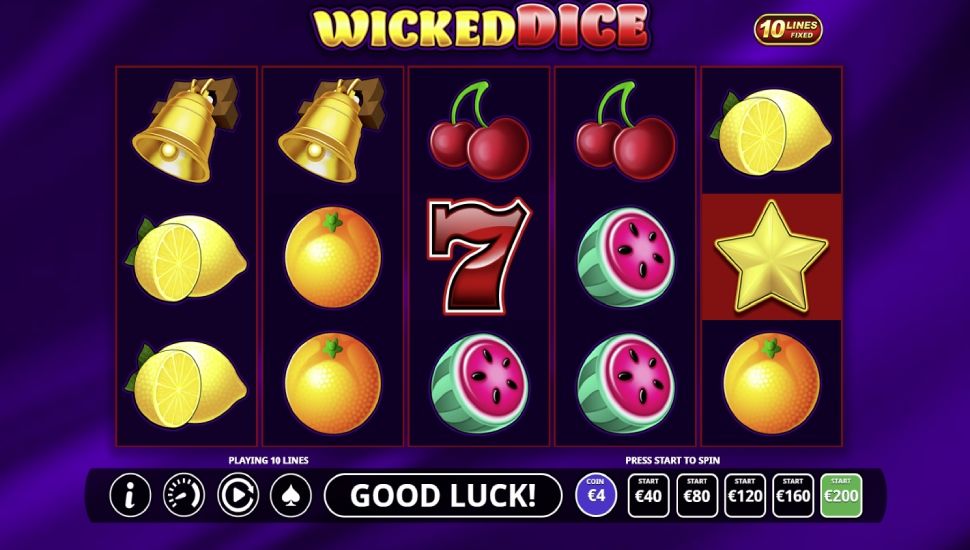Start a spin with €40 bet
970x550 pixels.
pos(648,496)
